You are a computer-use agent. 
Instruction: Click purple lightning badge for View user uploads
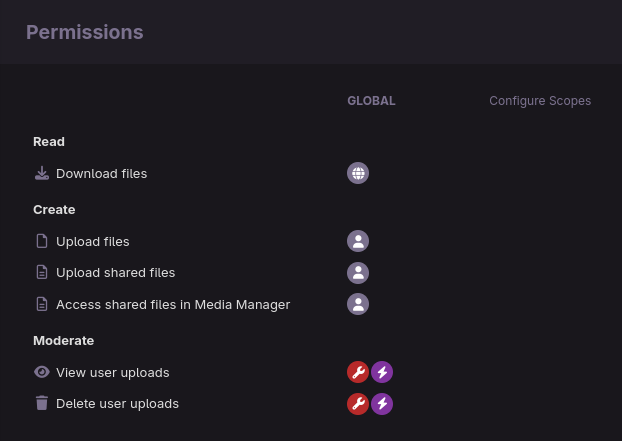[382, 372]
